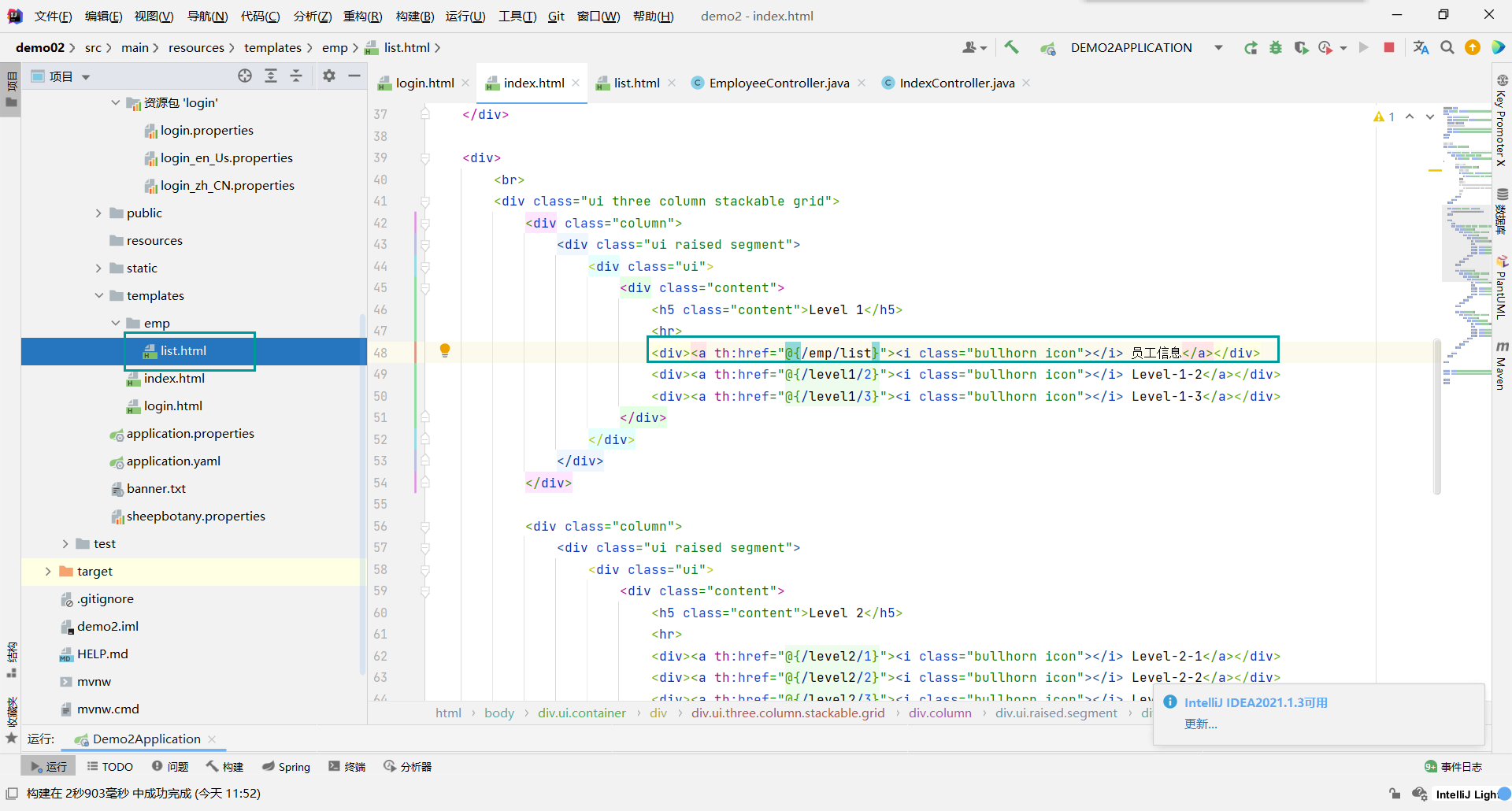Click the Profiler run icon

tap(1325, 48)
